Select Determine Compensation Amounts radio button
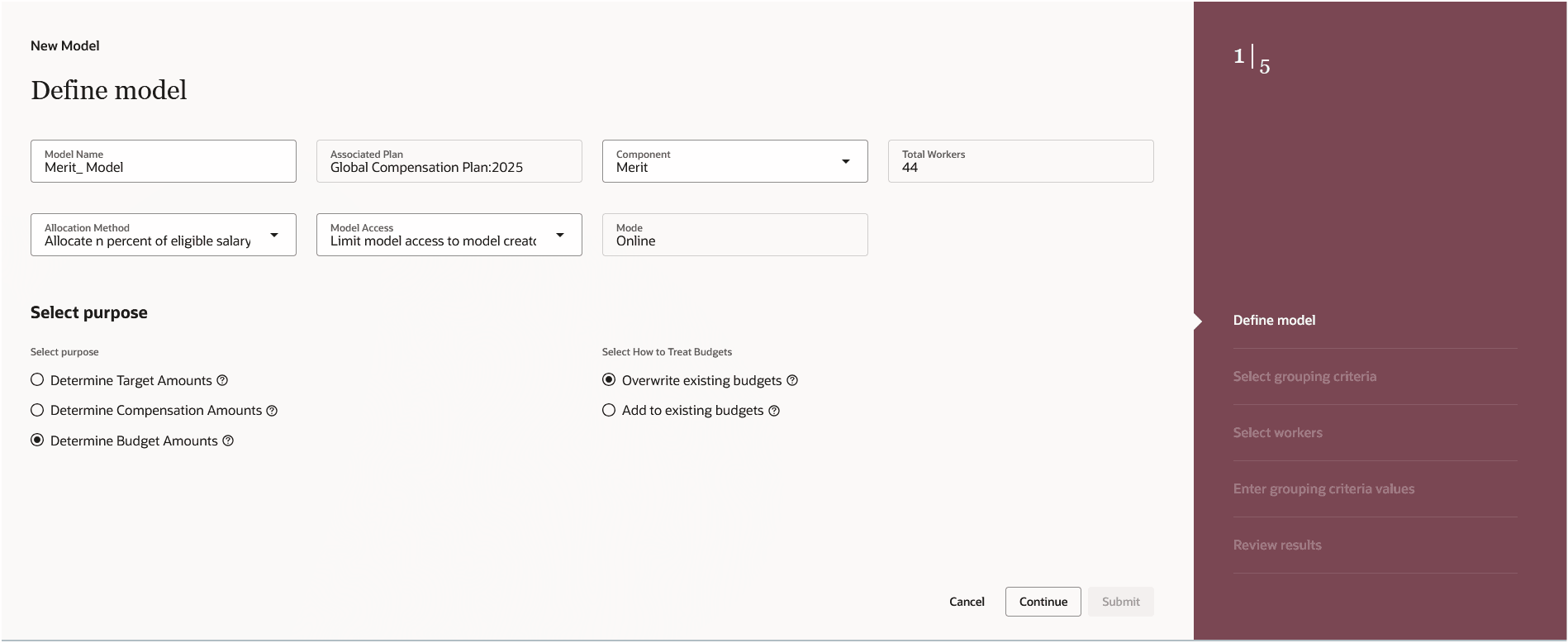 37,410
